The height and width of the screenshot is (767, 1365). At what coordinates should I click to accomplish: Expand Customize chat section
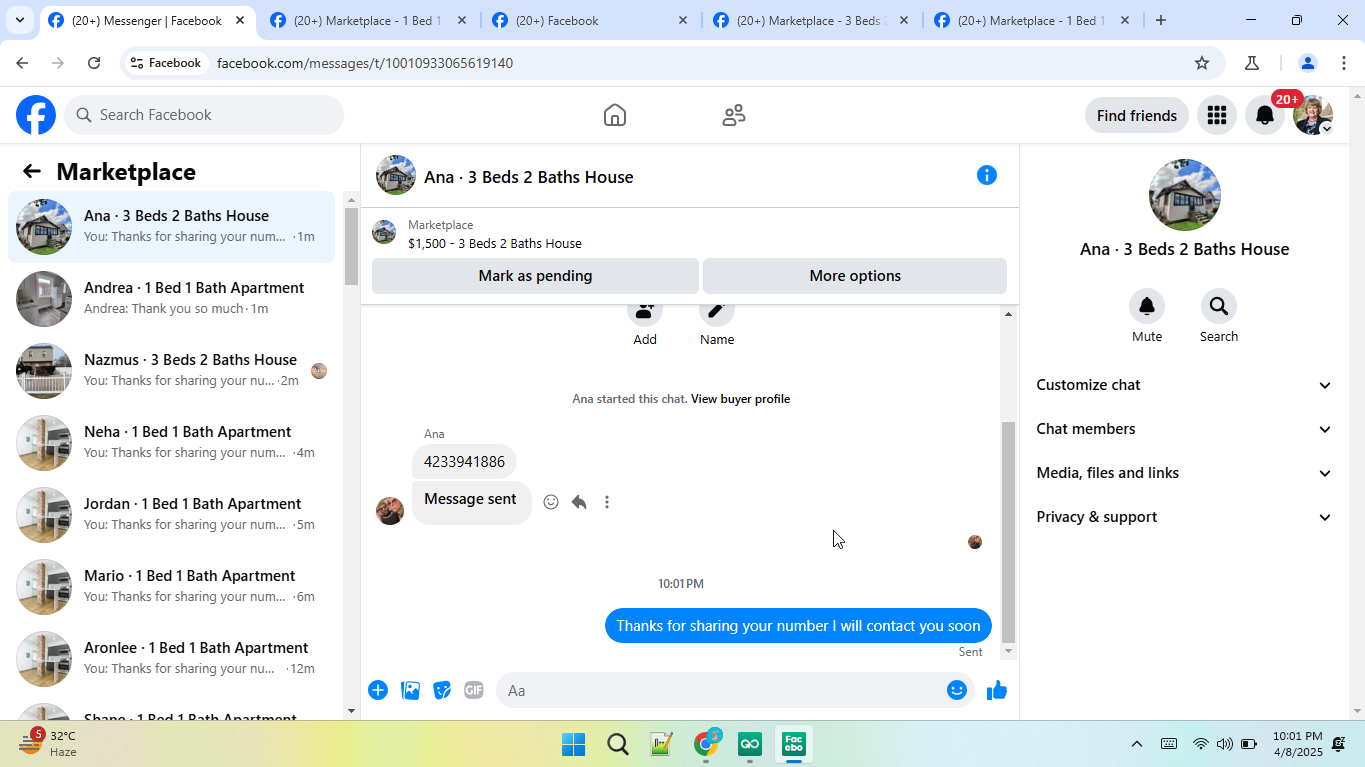pyautogui.click(x=1185, y=385)
